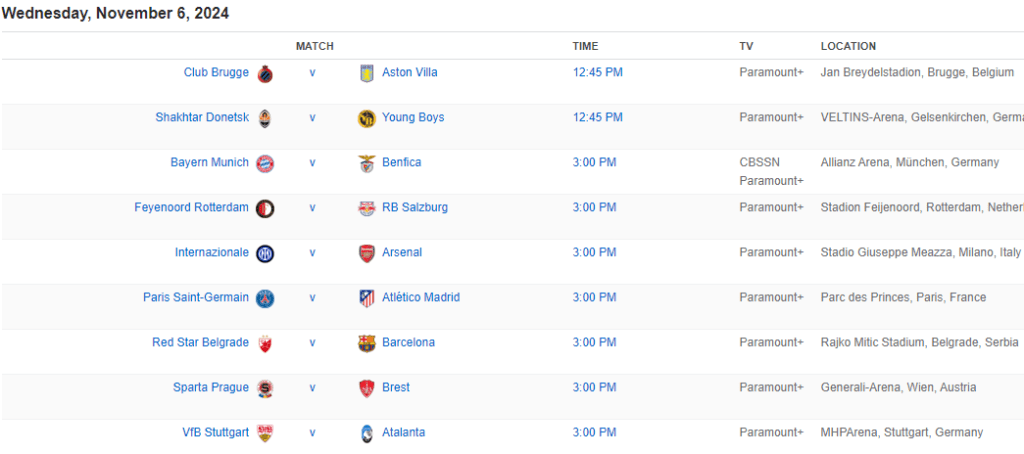
Task: Open the Atlético Madrid team link
Action: point(421,297)
